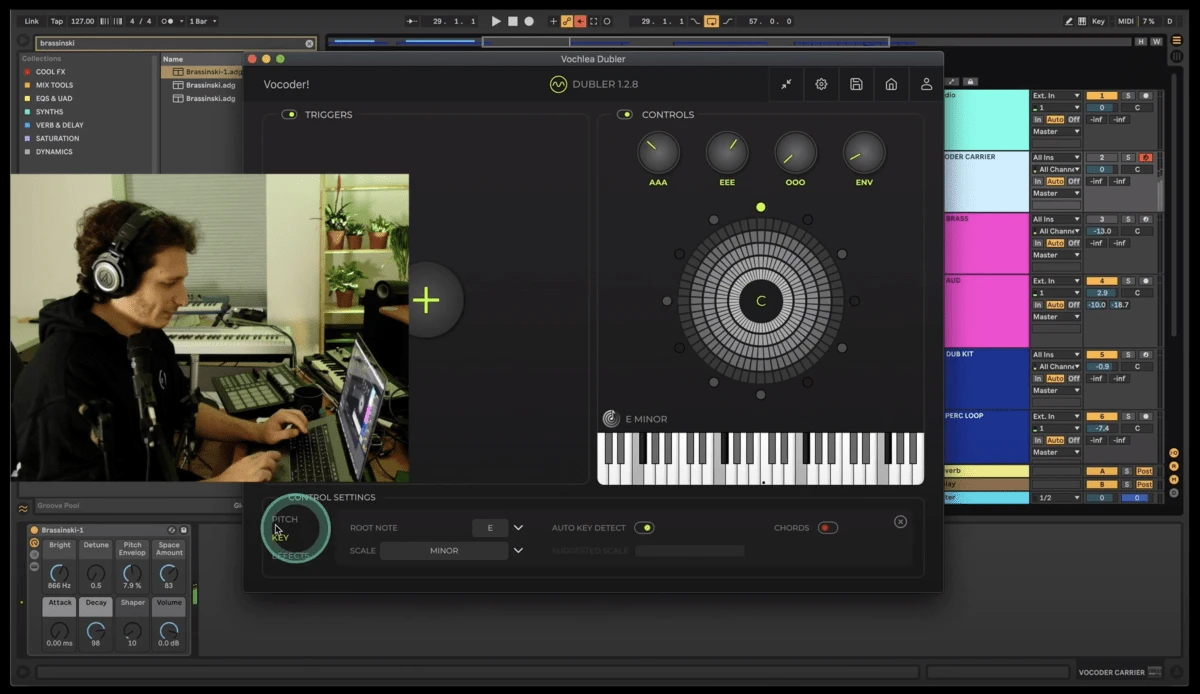This screenshot has width=1200, height=694.
Task: Open the ROOT NOTE dropdown arrow
Action: [518, 528]
